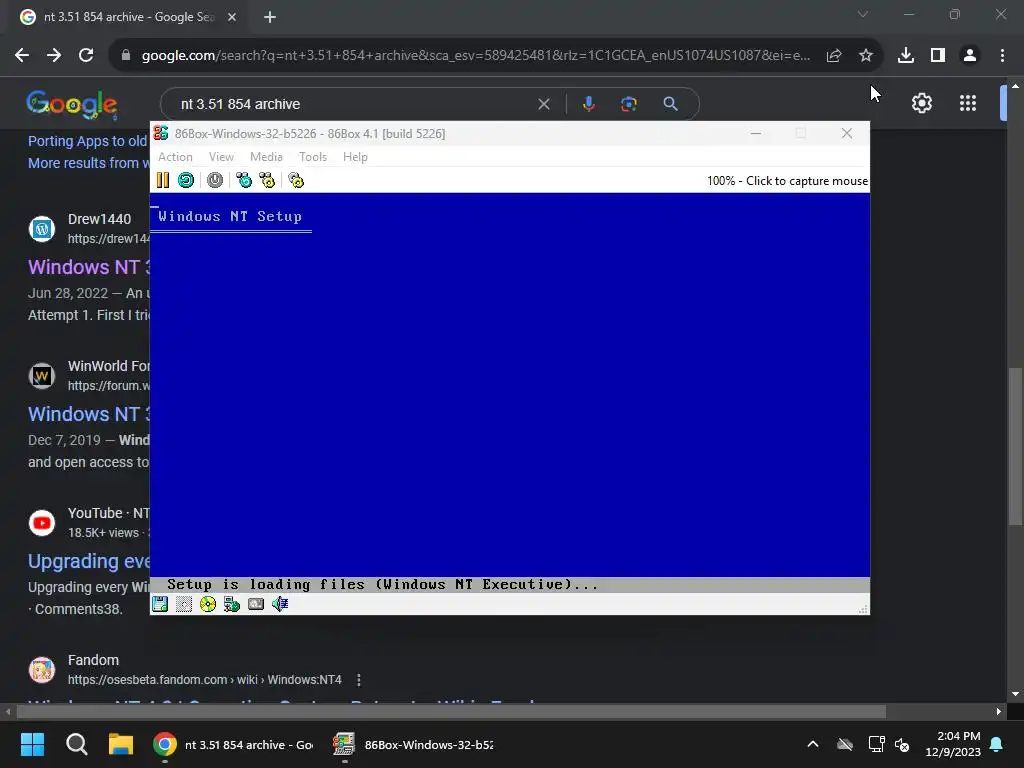Open the muted volume tray icon
This screenshot has width=1024, height=768.
(902, 744)
